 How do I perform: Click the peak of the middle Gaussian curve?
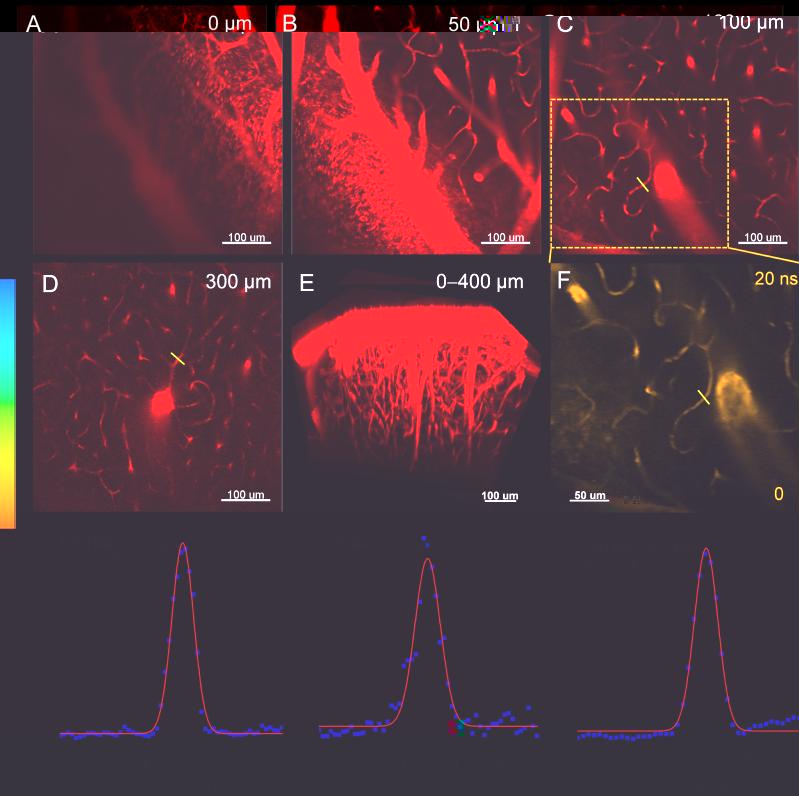427,560
